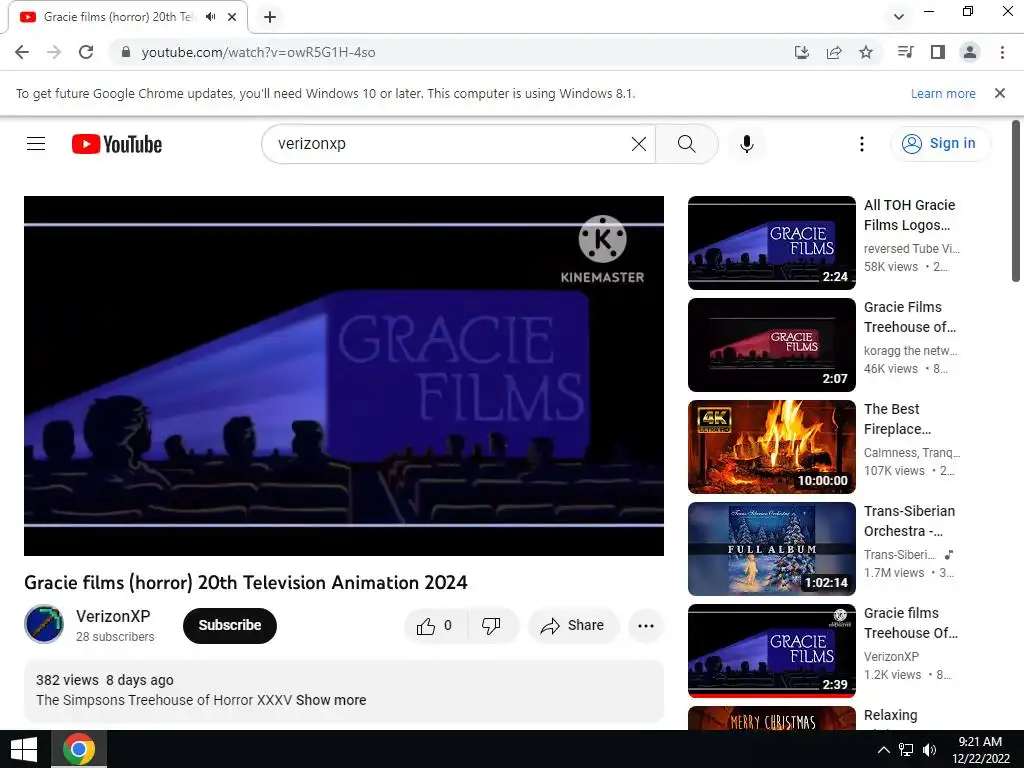Dislike the video with thumbs down
Viewport: 1024px width, 768px height.
coord(491,626)
